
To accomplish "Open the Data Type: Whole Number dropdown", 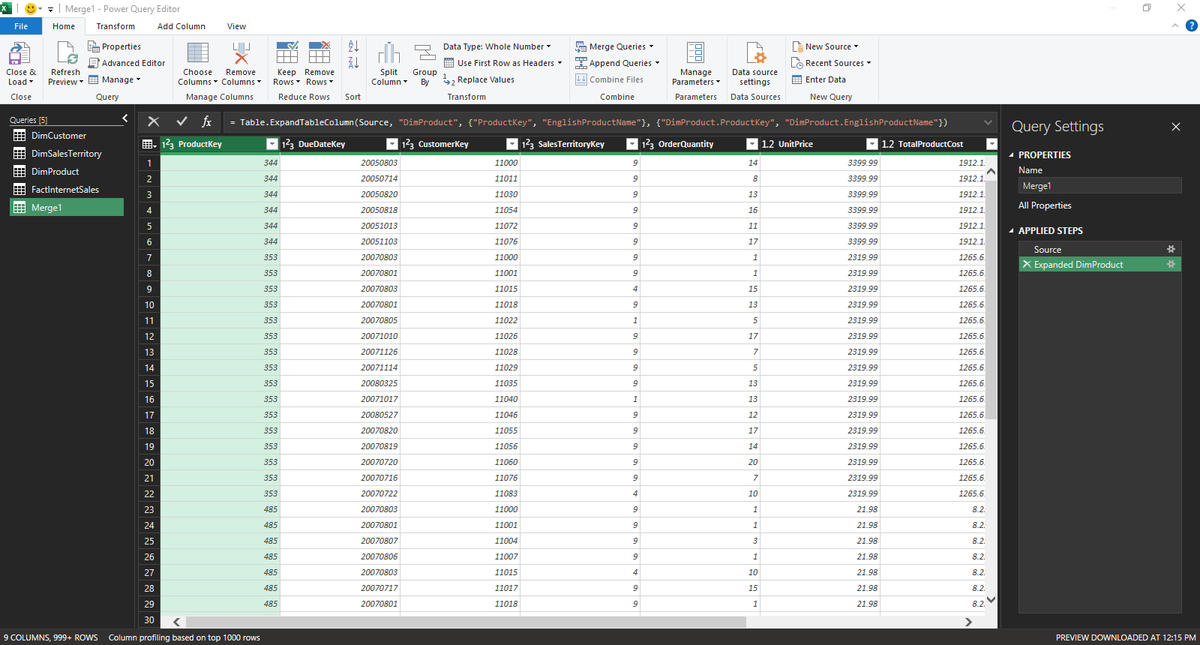I will point(495,46).
